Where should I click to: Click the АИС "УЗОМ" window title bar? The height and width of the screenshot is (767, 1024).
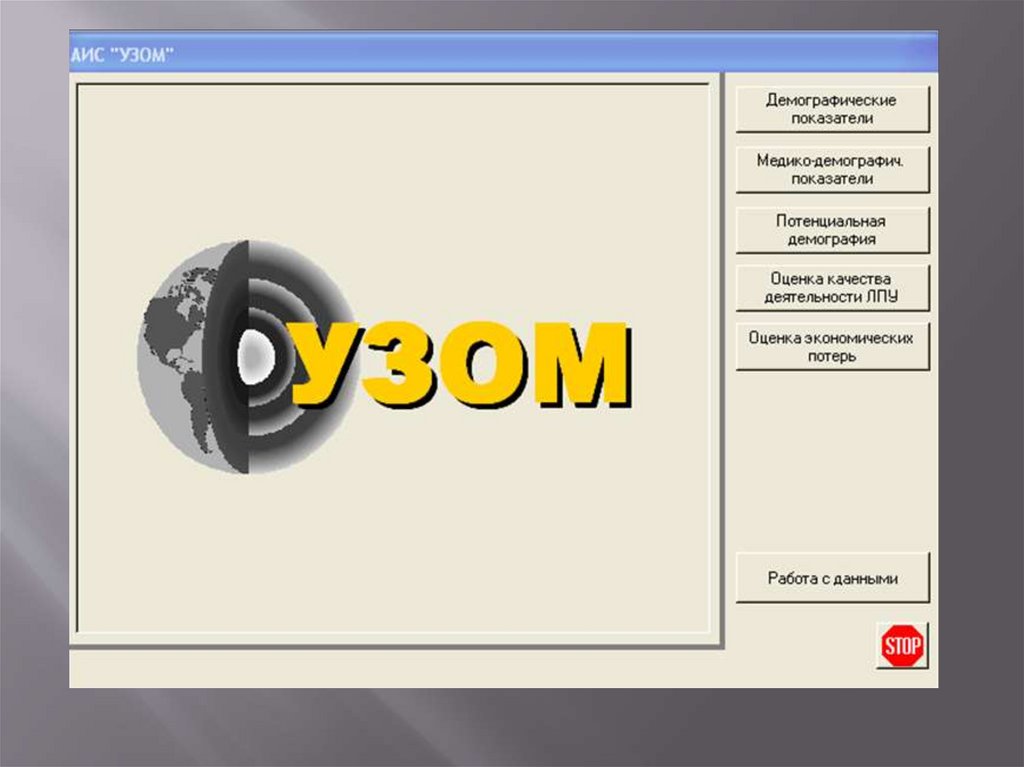coord(500,54)
